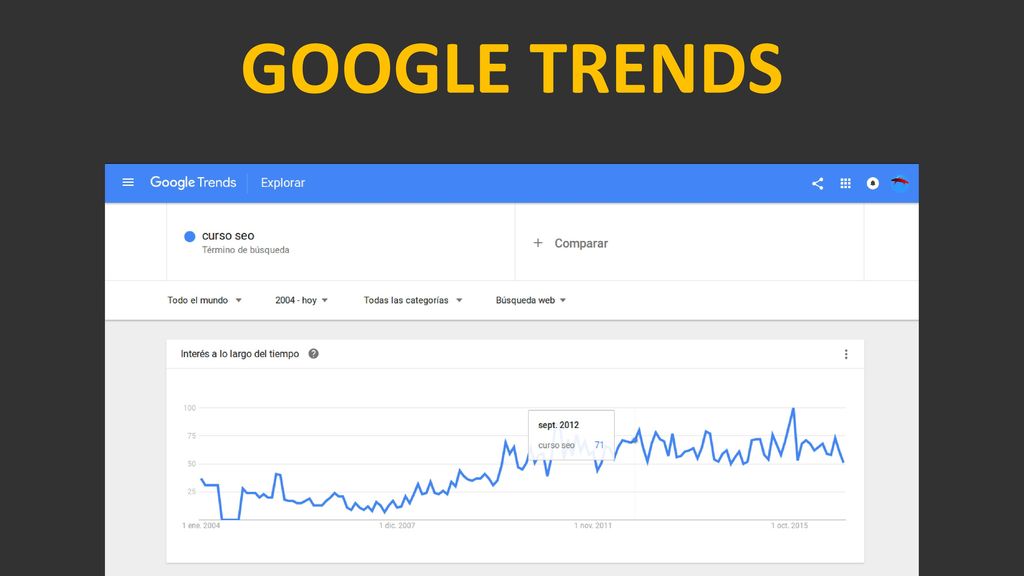This screenshot has width=1024, height=576.
Task: Open the user account avatar
Action: point(899,183)
